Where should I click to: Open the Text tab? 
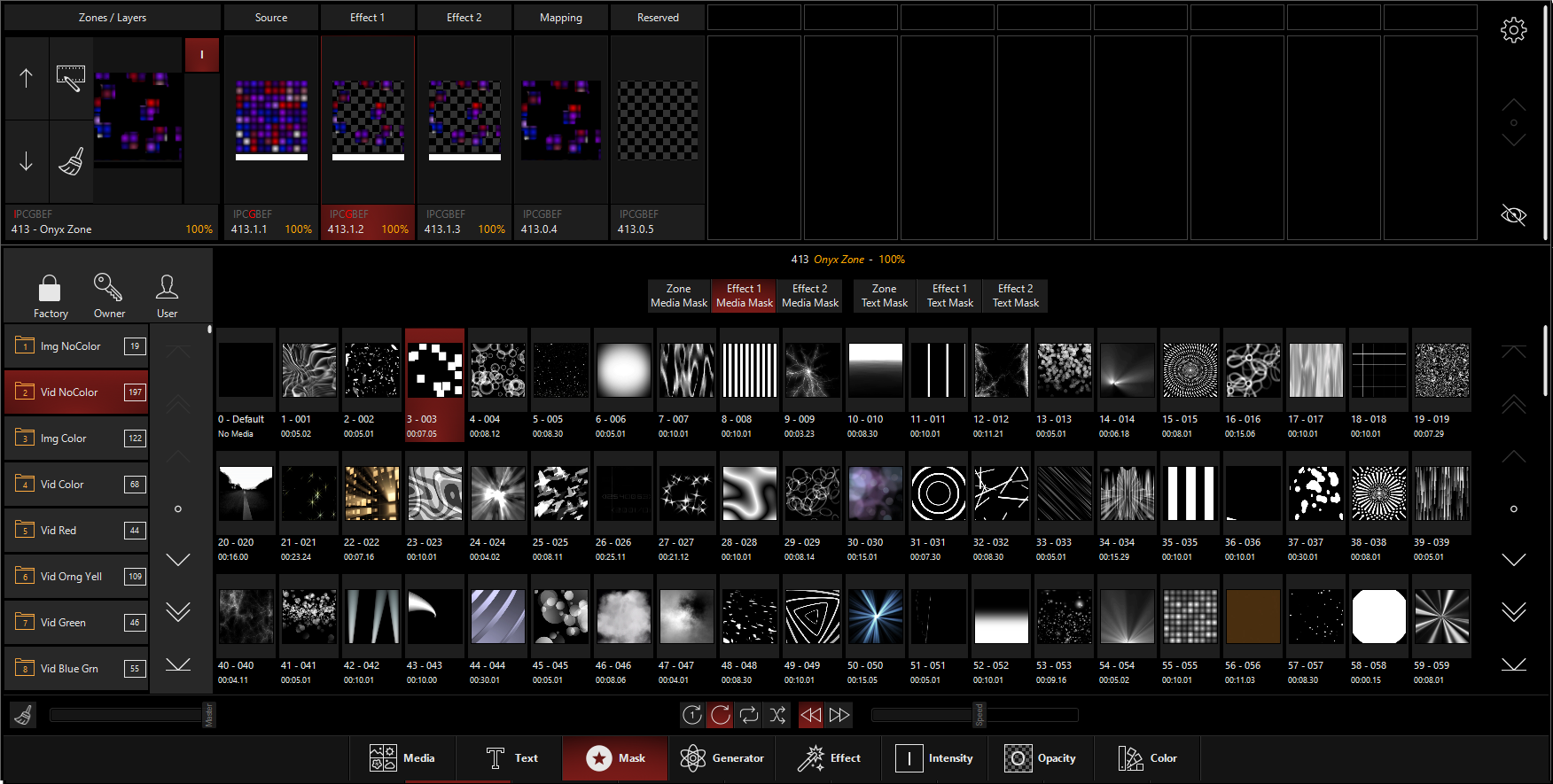coord(510,758)
